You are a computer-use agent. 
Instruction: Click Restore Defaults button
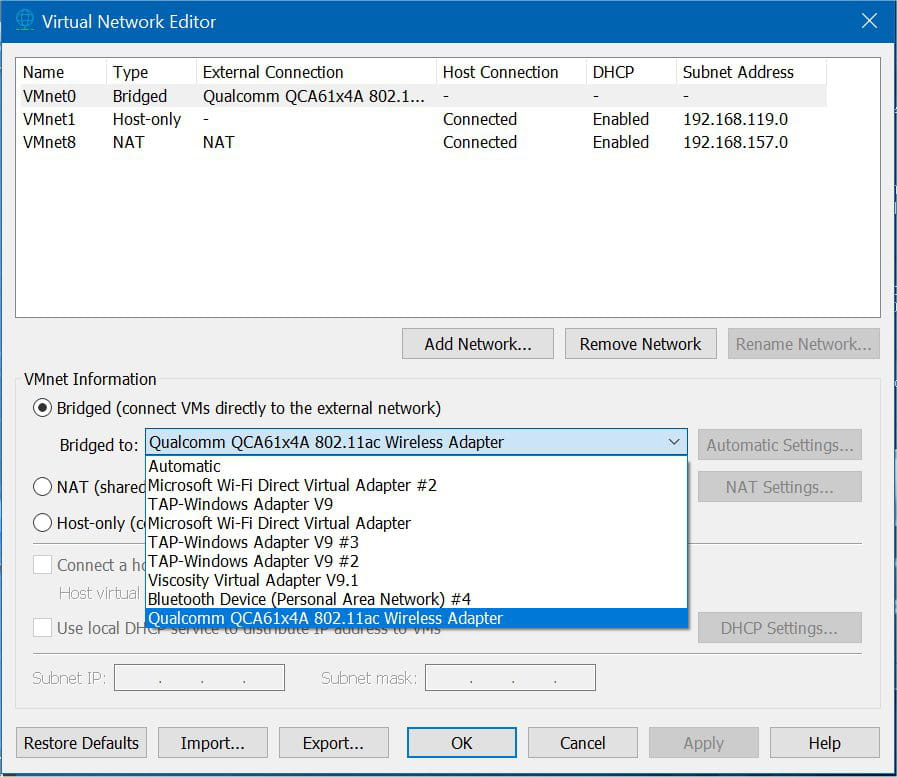(81, 743)
